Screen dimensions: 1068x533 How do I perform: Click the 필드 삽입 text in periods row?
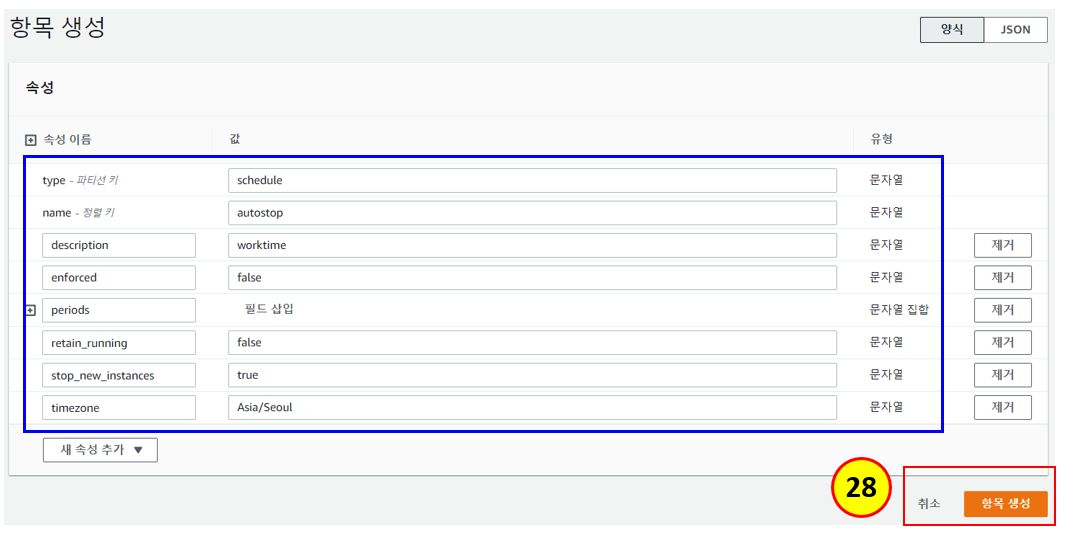point(269,310)
